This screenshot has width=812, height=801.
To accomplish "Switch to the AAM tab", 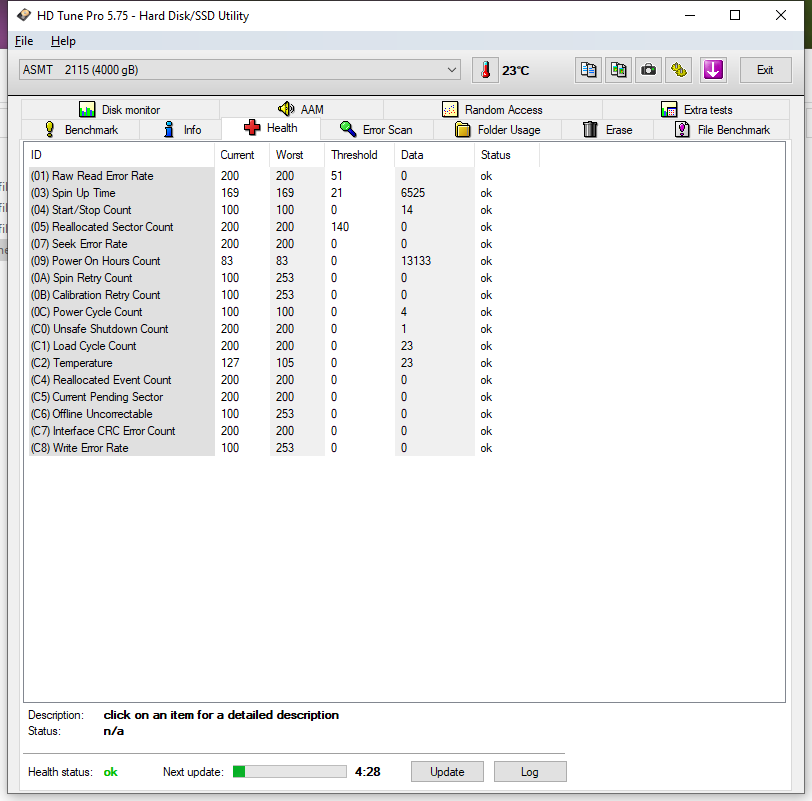I will click(x=301, y=110).
